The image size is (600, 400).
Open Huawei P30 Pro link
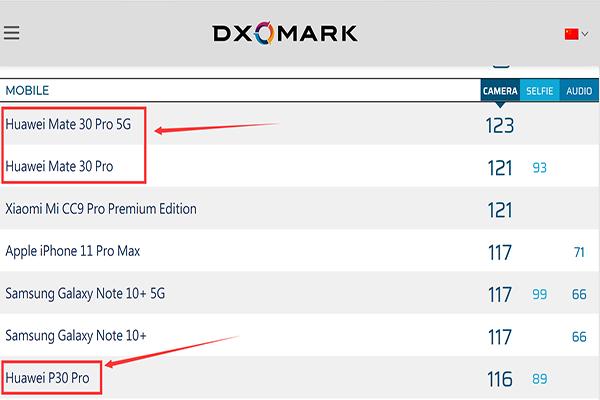52,378
